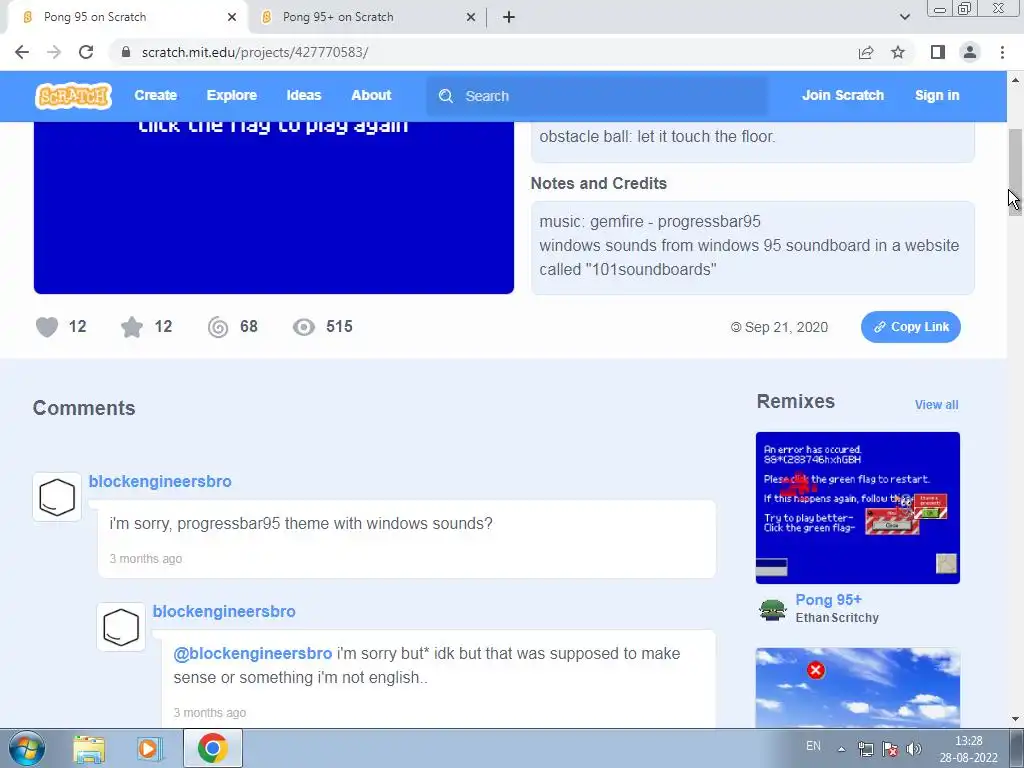The image size is (1024, 768).
Task: Close the Pong 95+ on Scratch tab
Action: click(471, 17)
